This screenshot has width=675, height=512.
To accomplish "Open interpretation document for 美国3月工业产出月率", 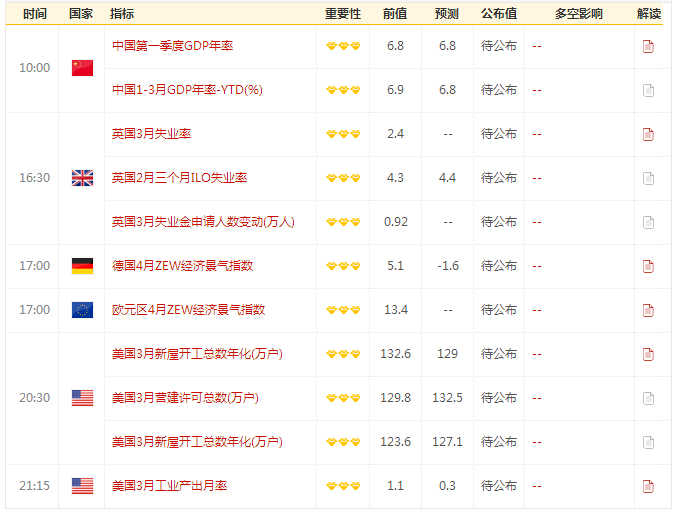I will coord(648,486).
